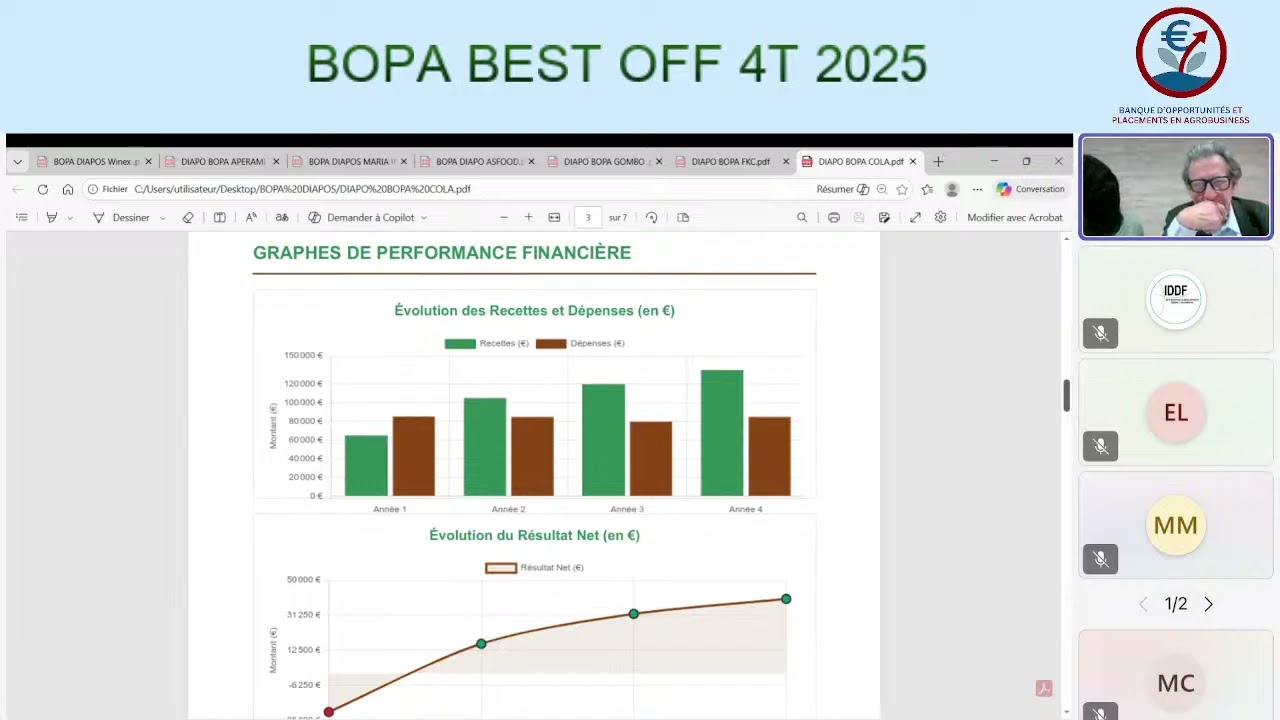1280x720 pixels.
Task: Click the print icon
Action: [834, 217]
